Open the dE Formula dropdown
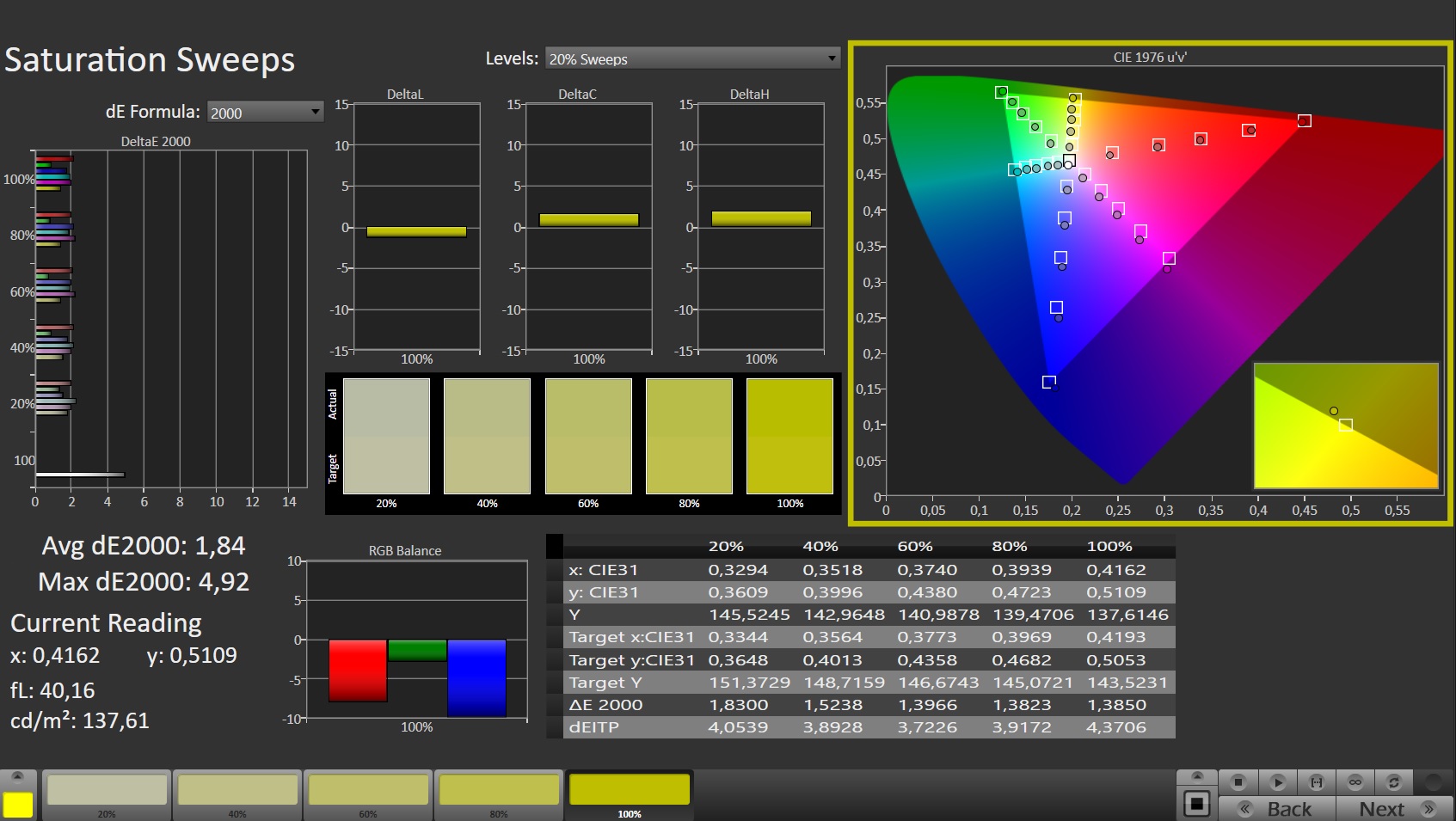Viewport: 1456px width, 821px height. 265,112
